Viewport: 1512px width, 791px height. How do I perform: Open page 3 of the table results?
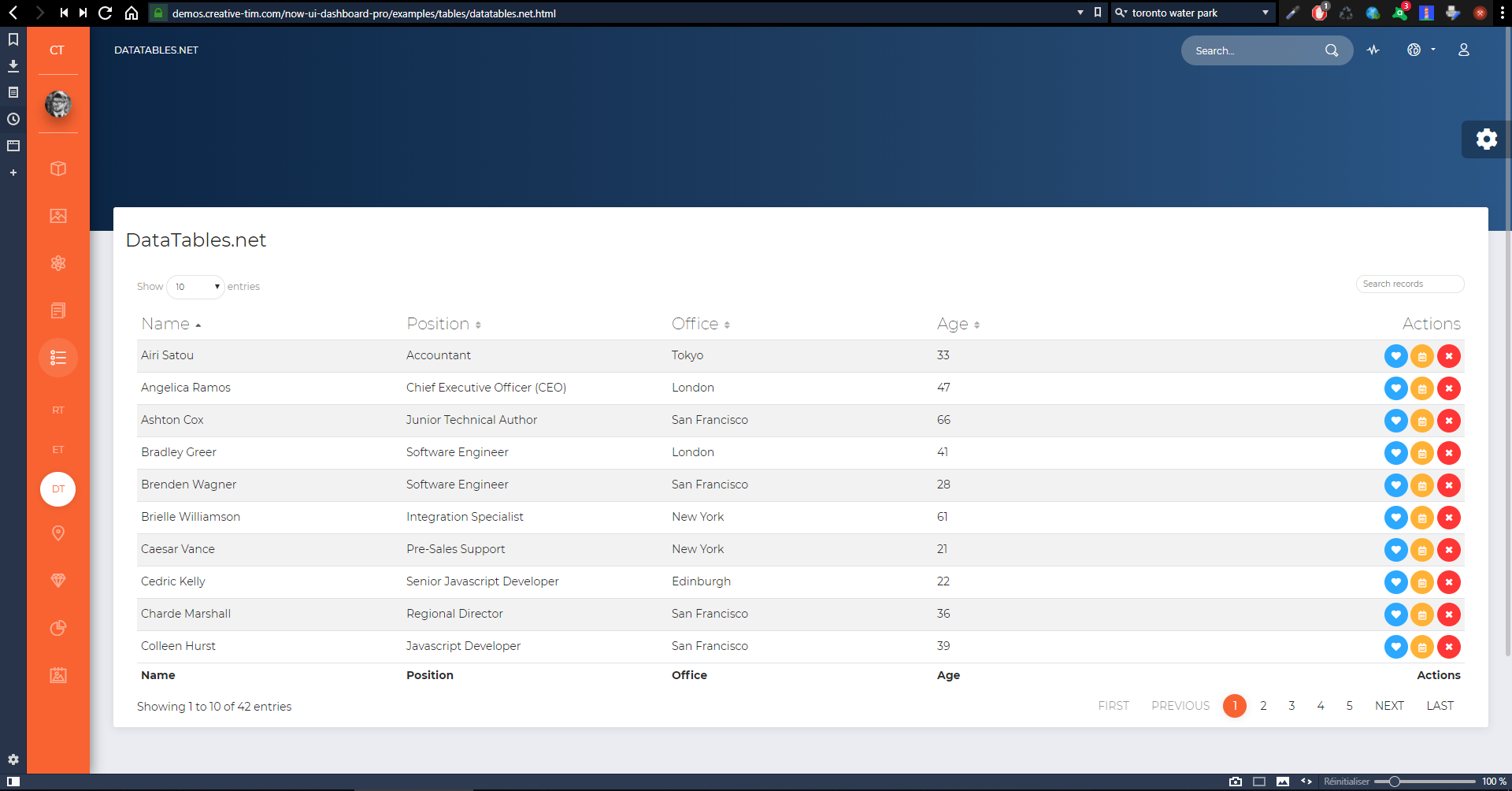pos(1291,706)
